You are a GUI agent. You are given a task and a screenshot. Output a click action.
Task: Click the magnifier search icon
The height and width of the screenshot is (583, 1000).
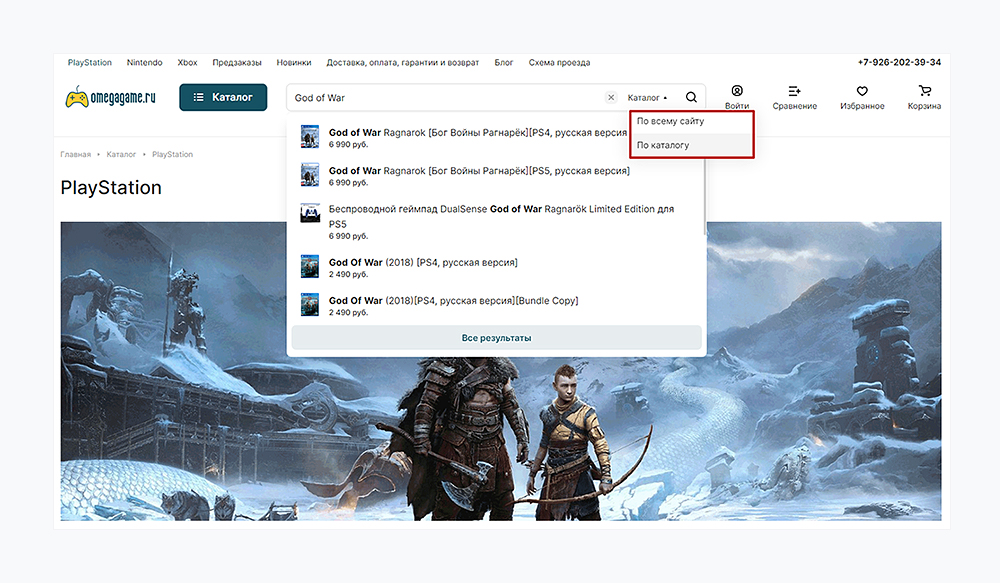pos(691,97)
